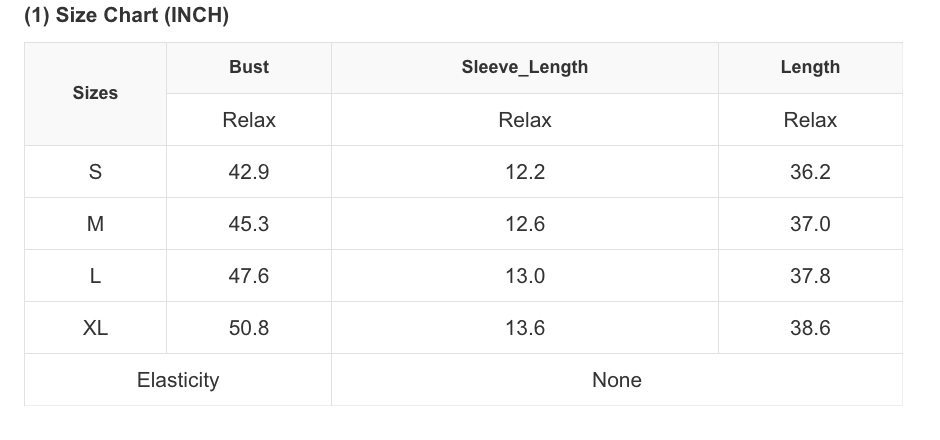Click the Elasticity row label
940x440 pixels.
click(x=178, y=380)
